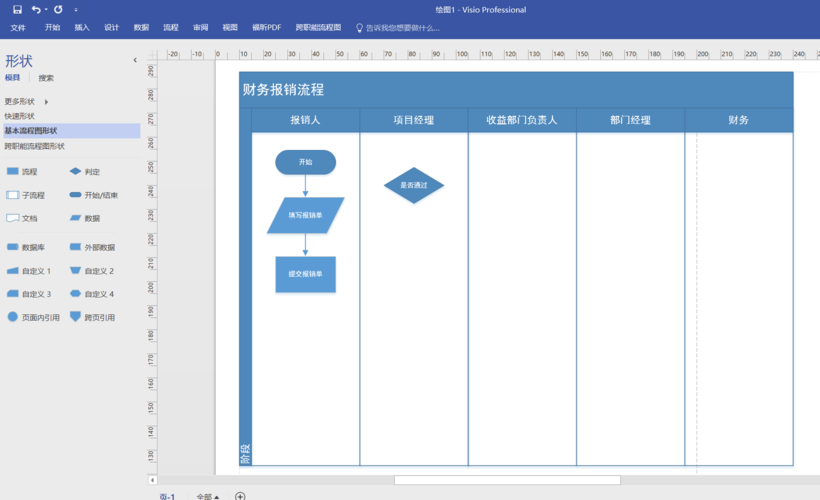This screenshot has height=500, width=820.
Task: Select the 流程 rectangle shape icon
Action: click(x=13, y=171)
